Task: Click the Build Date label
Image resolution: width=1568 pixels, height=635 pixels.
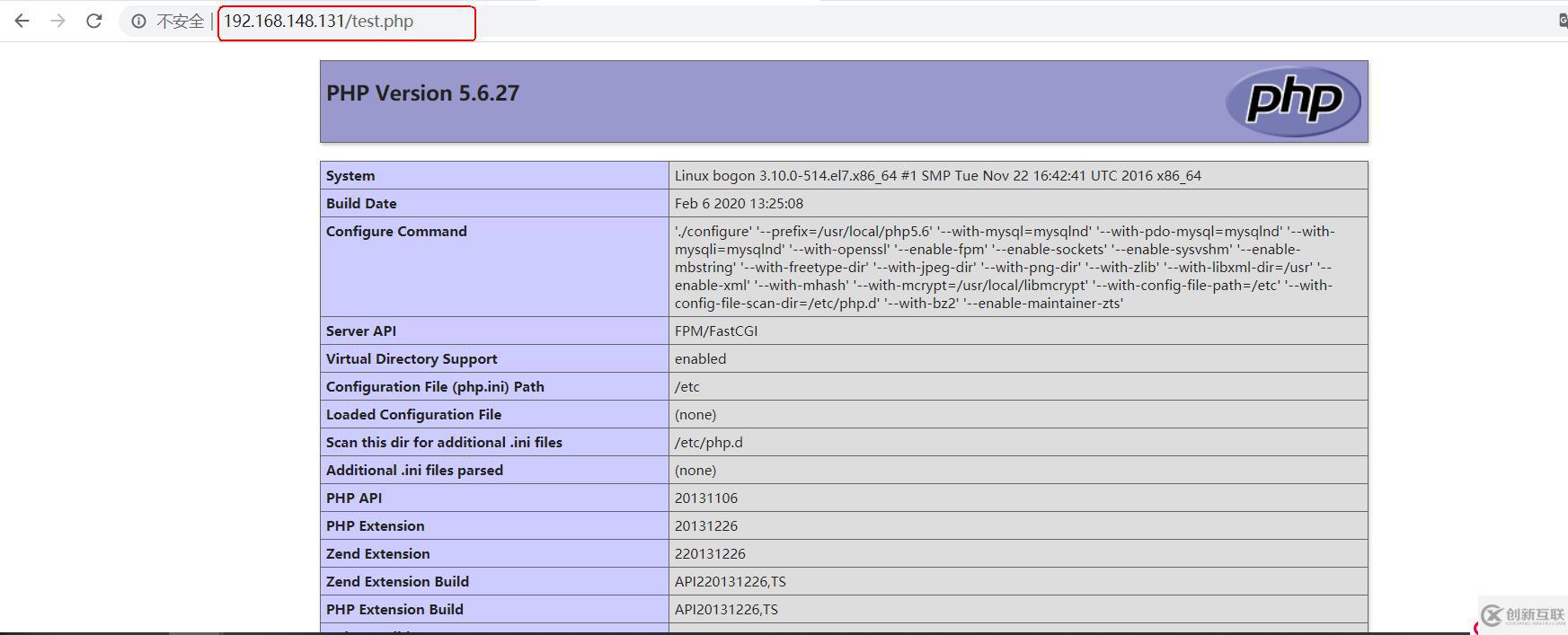Action: point(361,204)
